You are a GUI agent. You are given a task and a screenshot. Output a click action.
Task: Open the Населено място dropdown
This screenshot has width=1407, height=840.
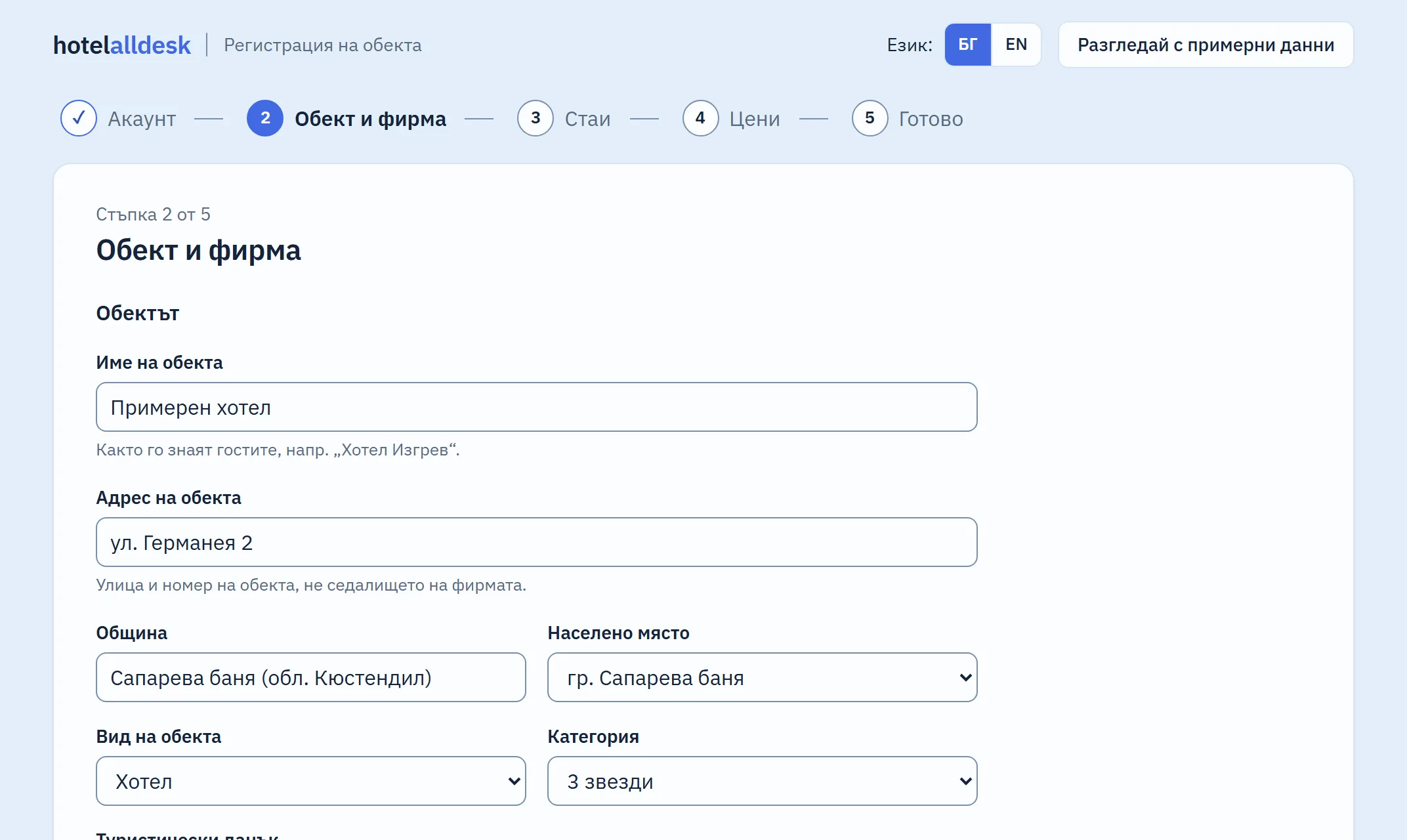(x=763, y=677)
